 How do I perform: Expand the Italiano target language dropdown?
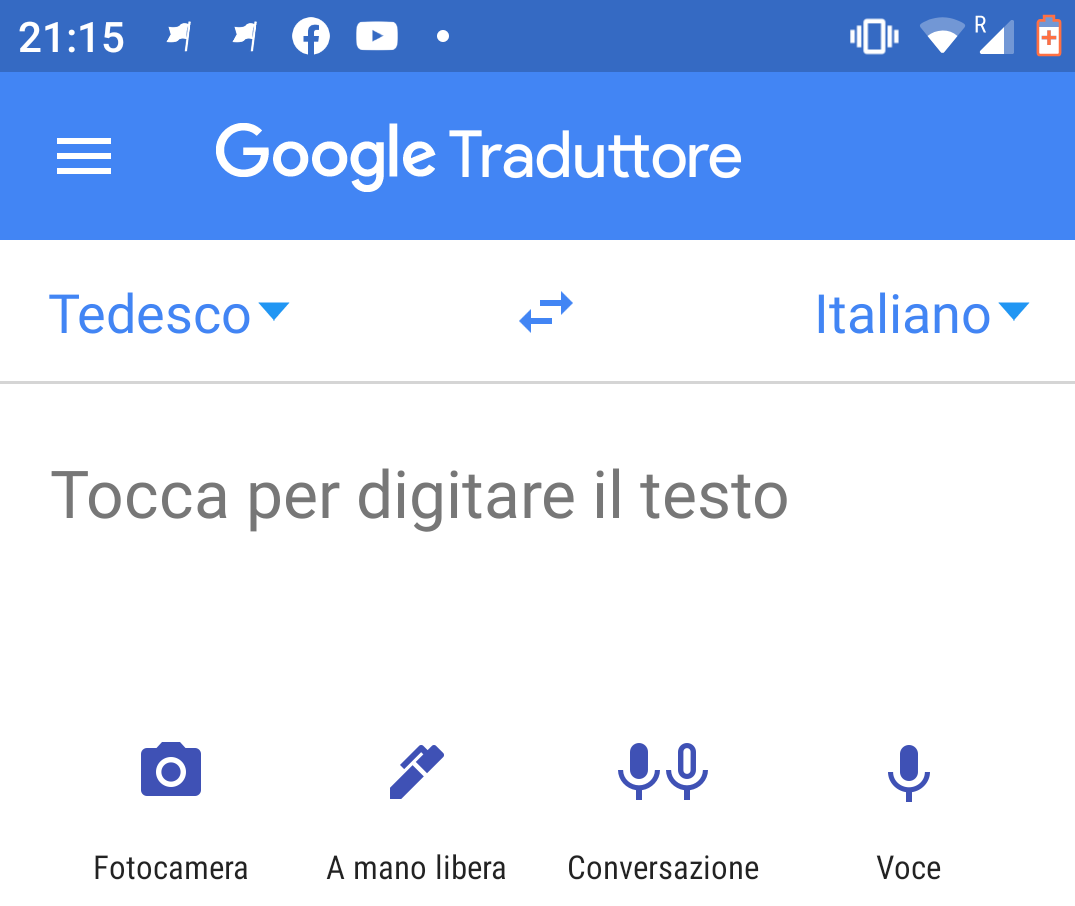coord(922,314)
